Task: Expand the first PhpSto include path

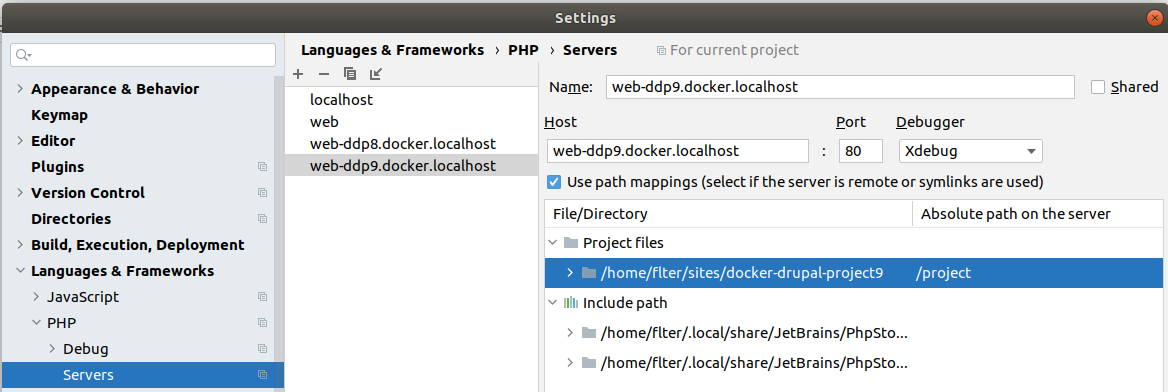Action: point(570,332)
